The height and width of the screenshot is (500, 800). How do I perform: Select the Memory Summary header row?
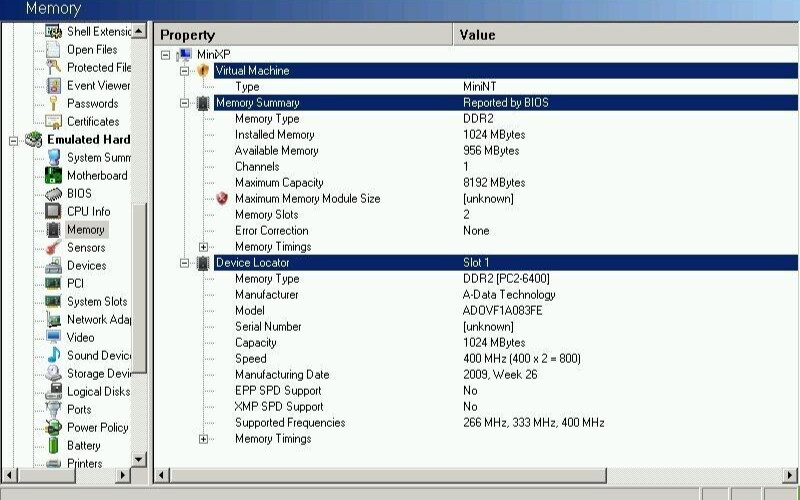pyautogui.click(x=506, y=103)
